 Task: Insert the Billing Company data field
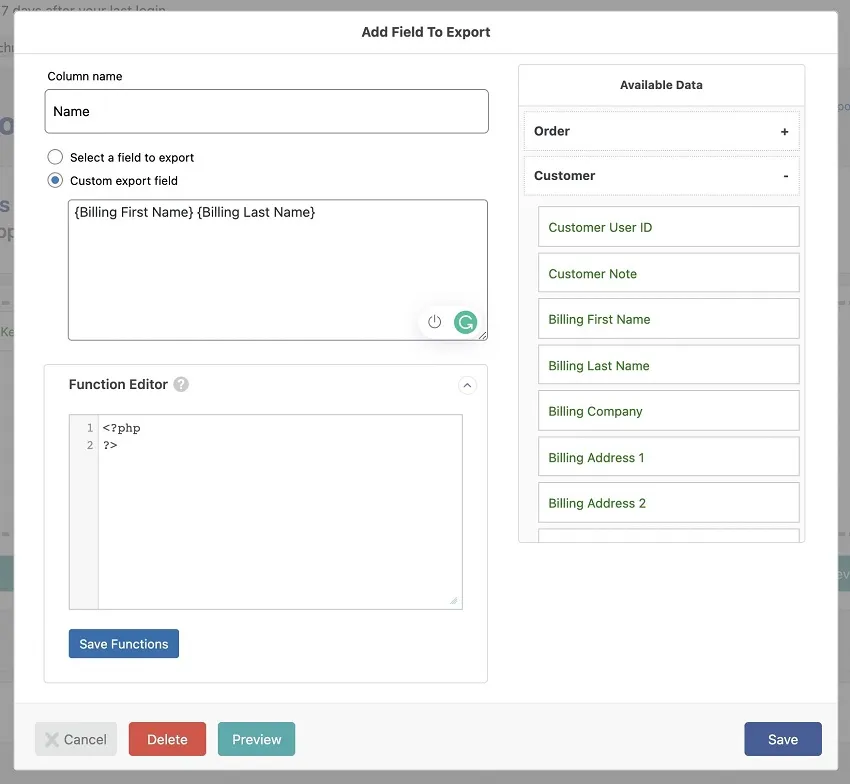point(668,410)
